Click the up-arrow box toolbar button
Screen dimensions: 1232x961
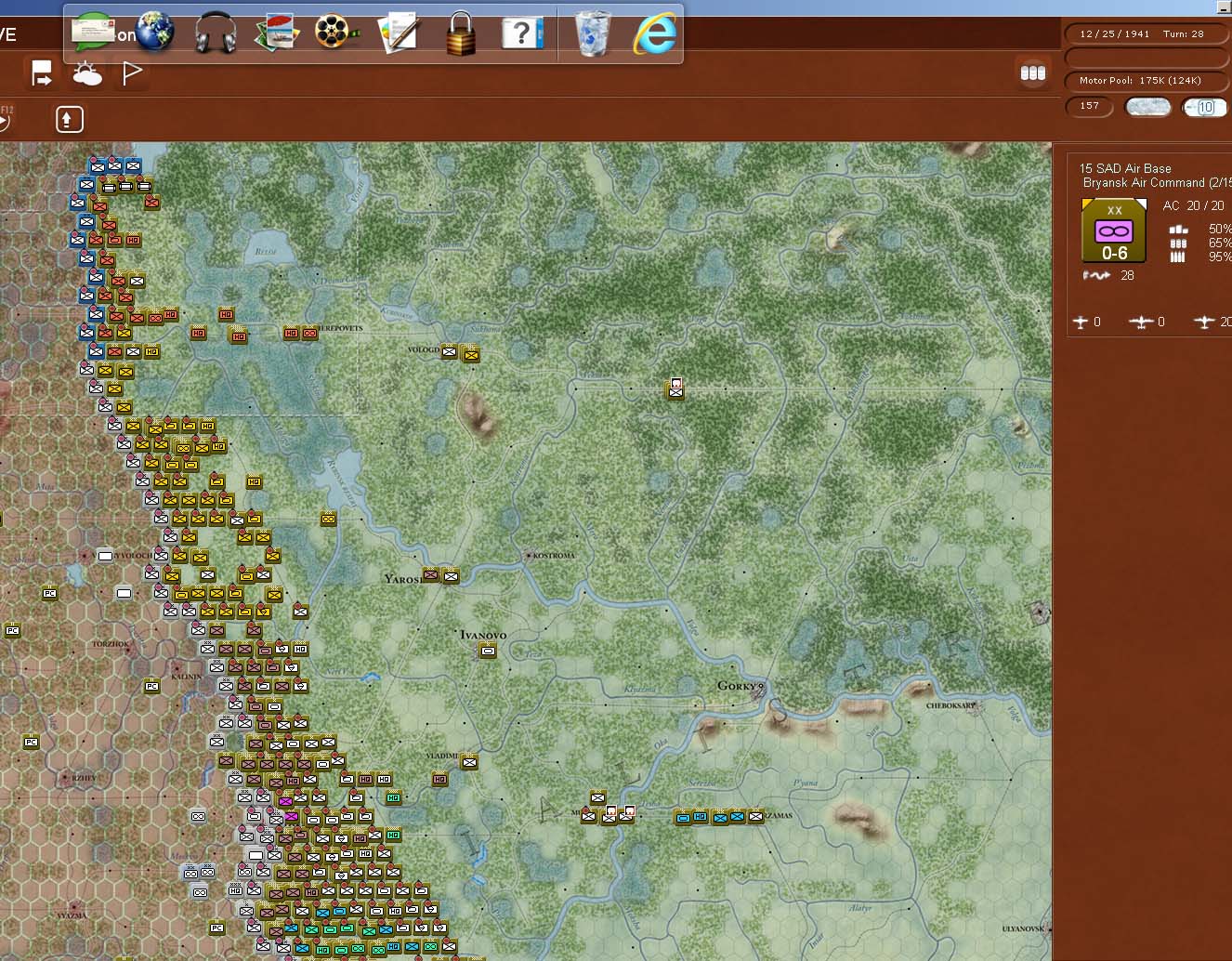[70, 119]
